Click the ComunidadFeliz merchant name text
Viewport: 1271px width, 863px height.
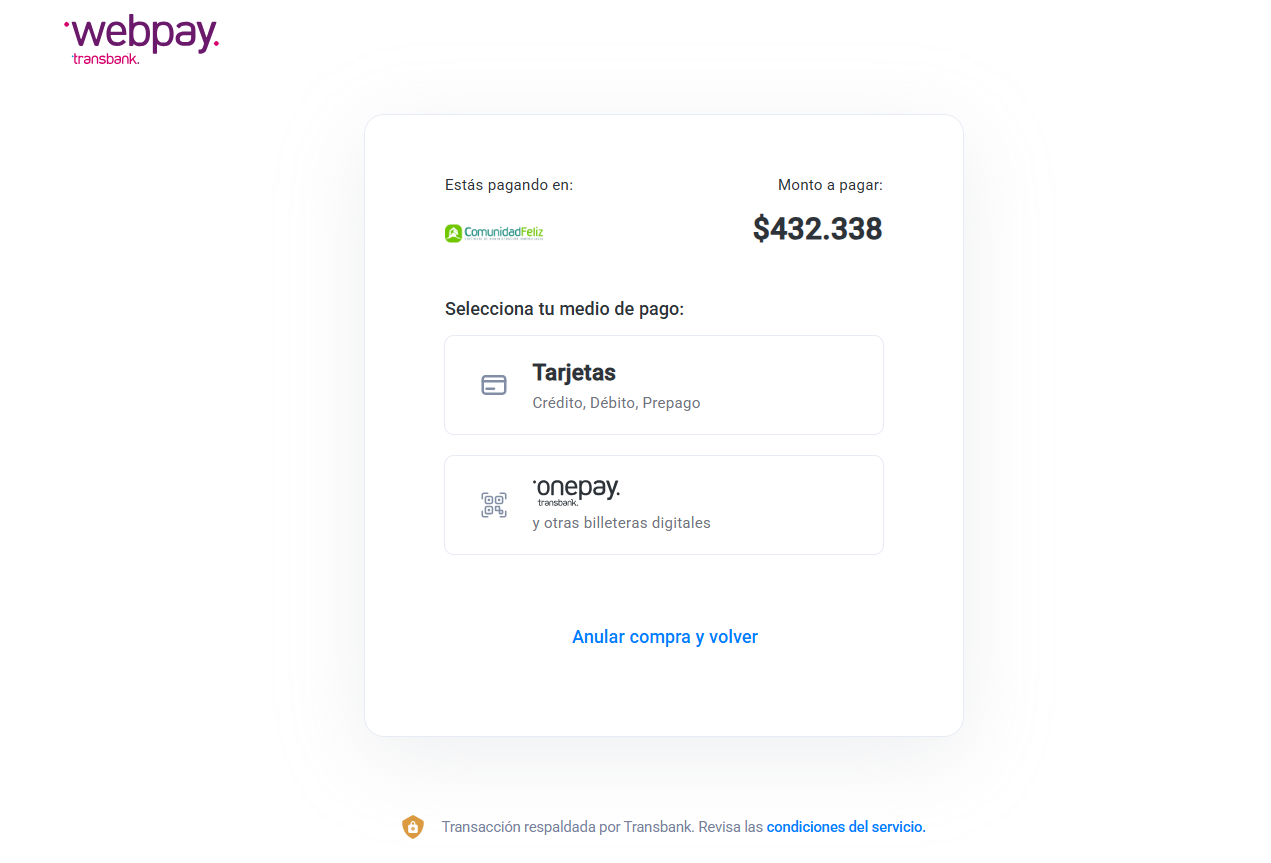(x=504, y=233)
